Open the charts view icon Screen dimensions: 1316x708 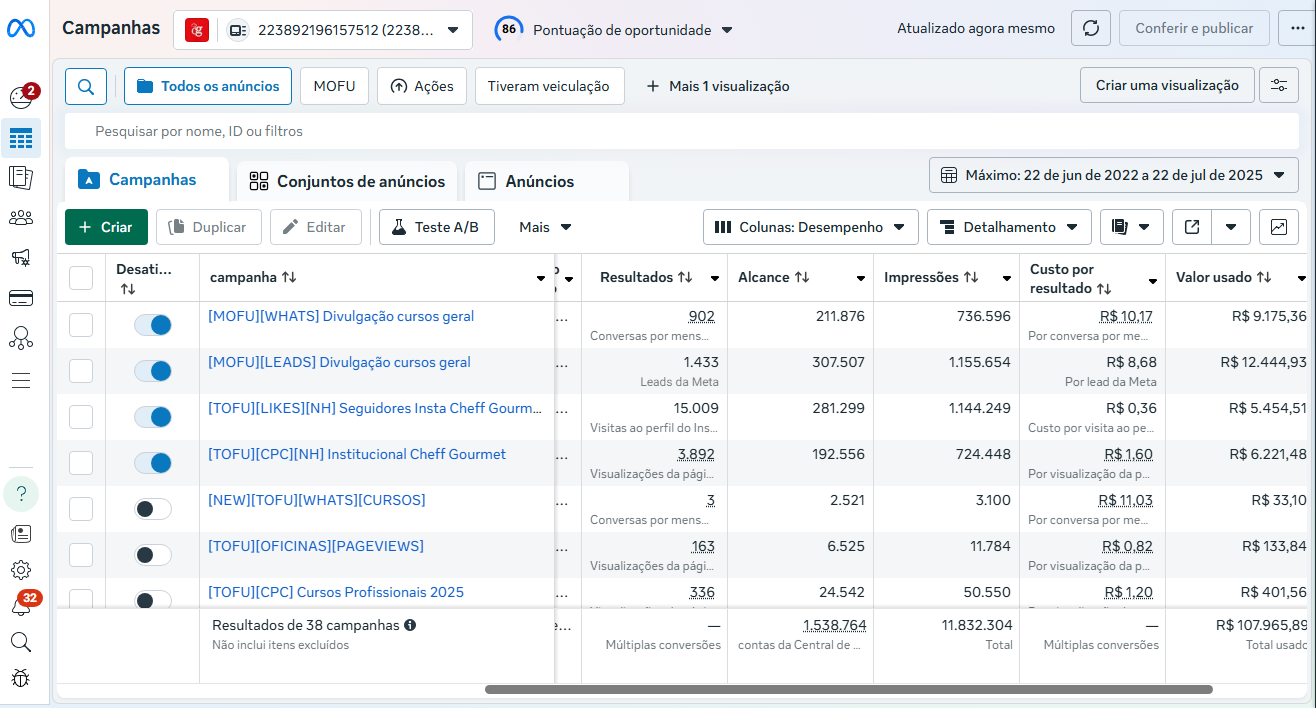click(x=1278, y=227)
